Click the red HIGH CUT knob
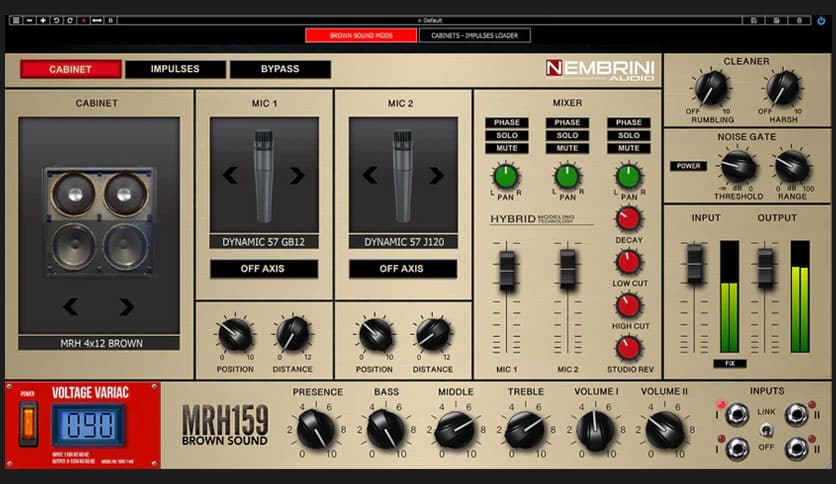This screenshot has width=836, height=484. point(629,305)
